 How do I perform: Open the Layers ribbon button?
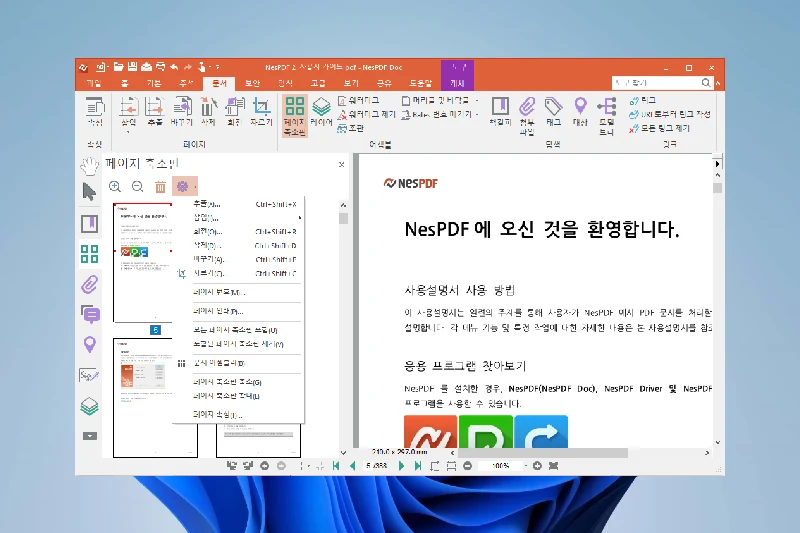tap(321, 111)
